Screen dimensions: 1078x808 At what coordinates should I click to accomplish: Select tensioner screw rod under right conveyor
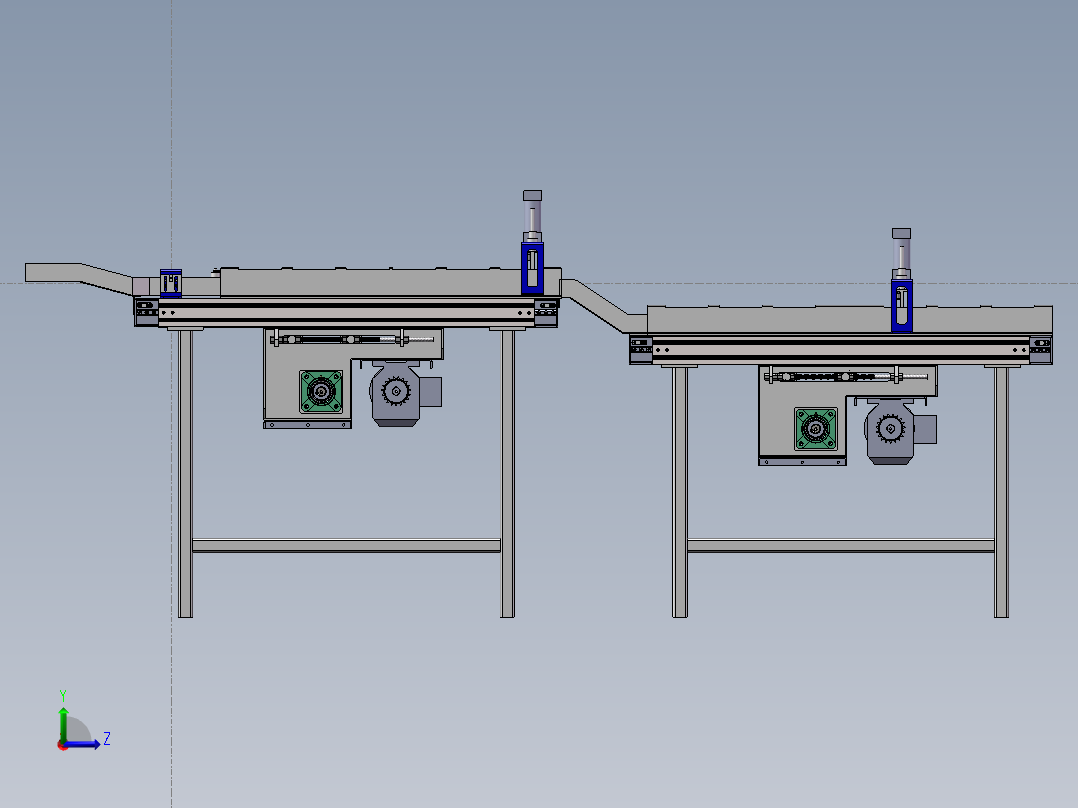click(x=847, y=376)
